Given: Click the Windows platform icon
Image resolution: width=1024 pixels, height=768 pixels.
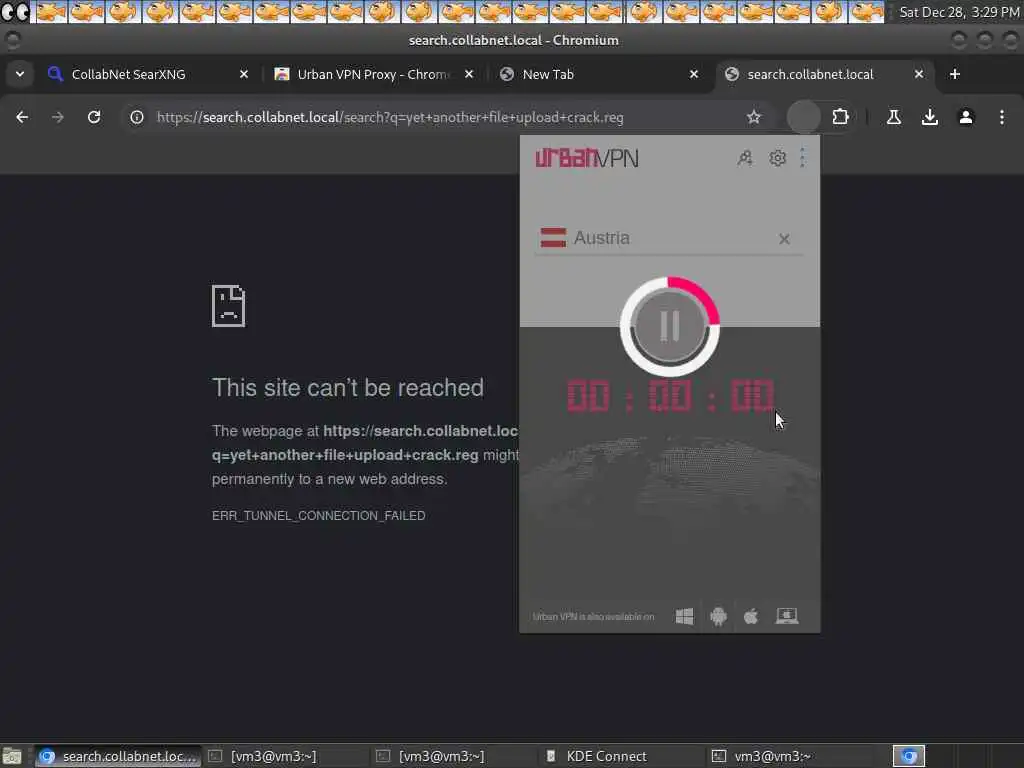Looking at the screenshot, I should coord(684,616).
